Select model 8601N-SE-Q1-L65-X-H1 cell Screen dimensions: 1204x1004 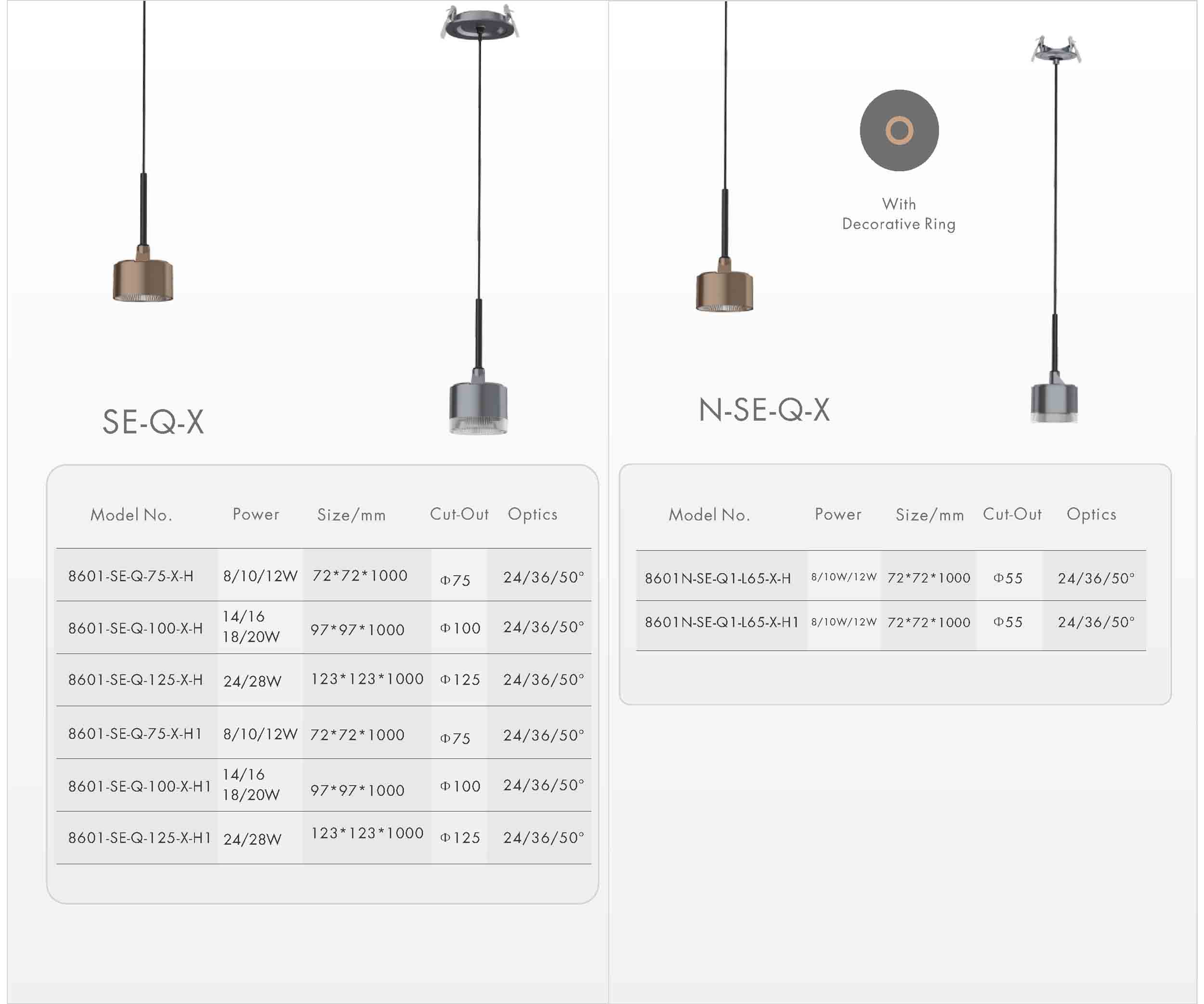(721, 622)
